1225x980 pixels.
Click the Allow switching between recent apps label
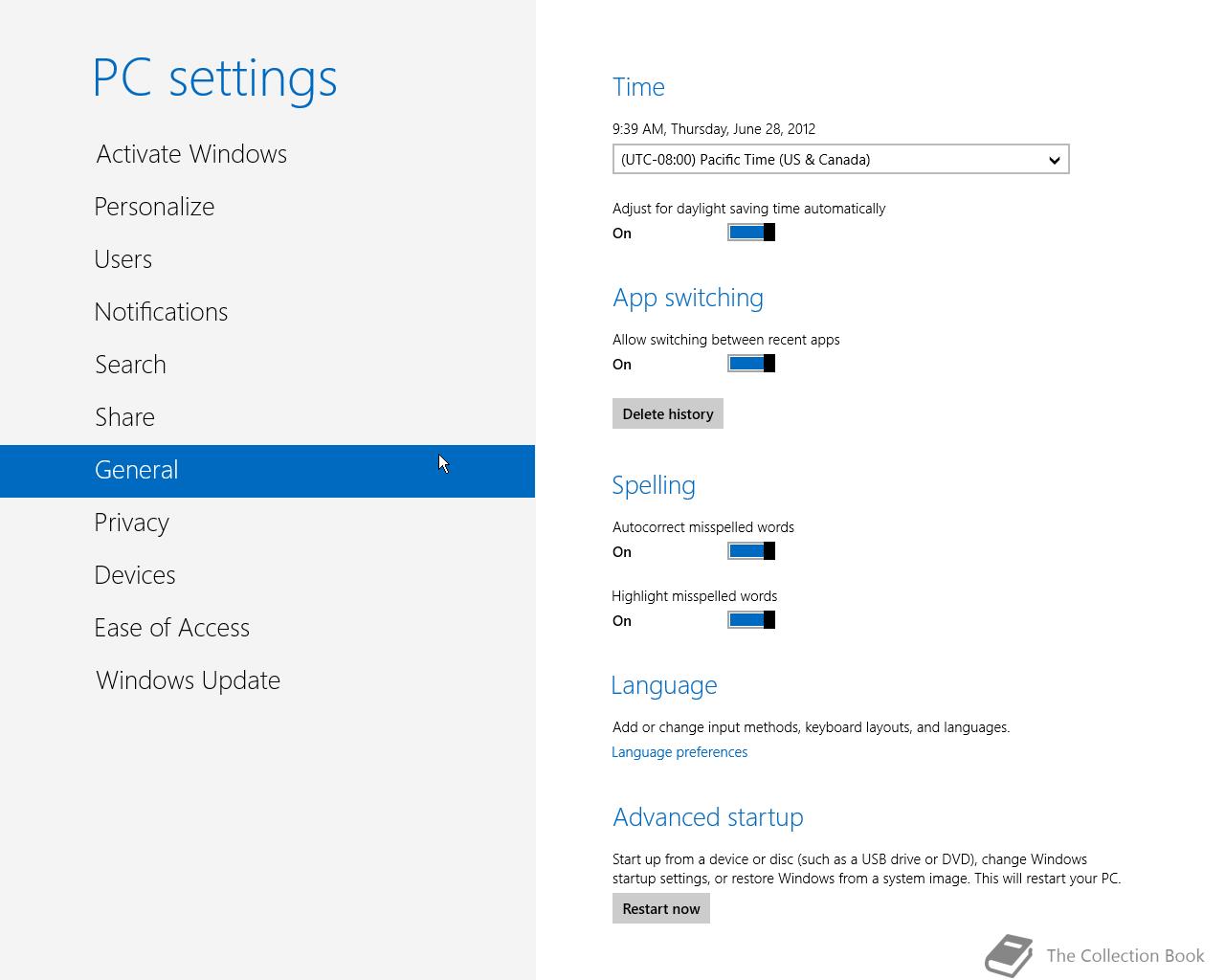coord(726,340)
